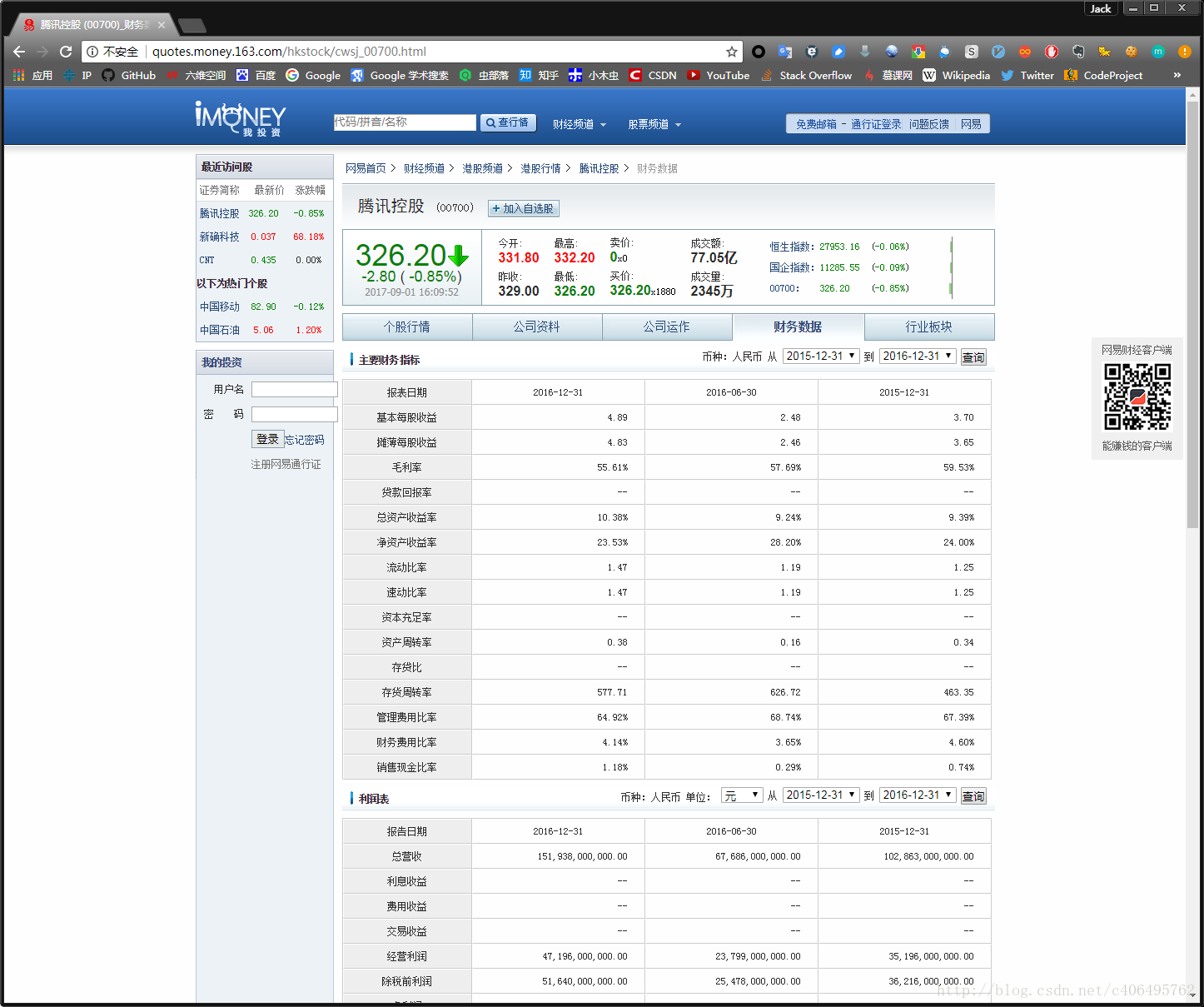The height and width of the screenshot is (1007, 1204).
Task: Click the 密码 input field
Action: tap(295, 414)
